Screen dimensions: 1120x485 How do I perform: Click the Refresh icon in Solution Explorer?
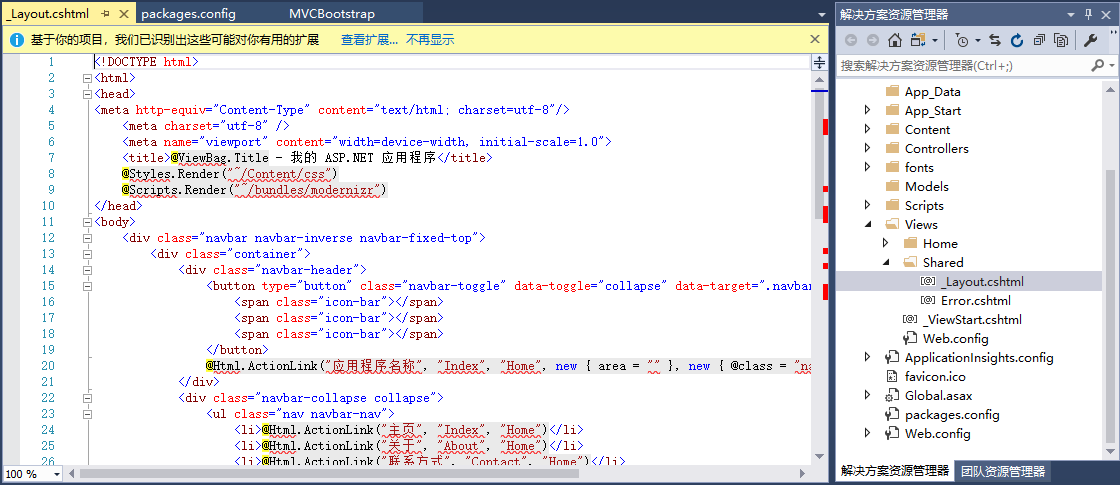coord(1017,40)
